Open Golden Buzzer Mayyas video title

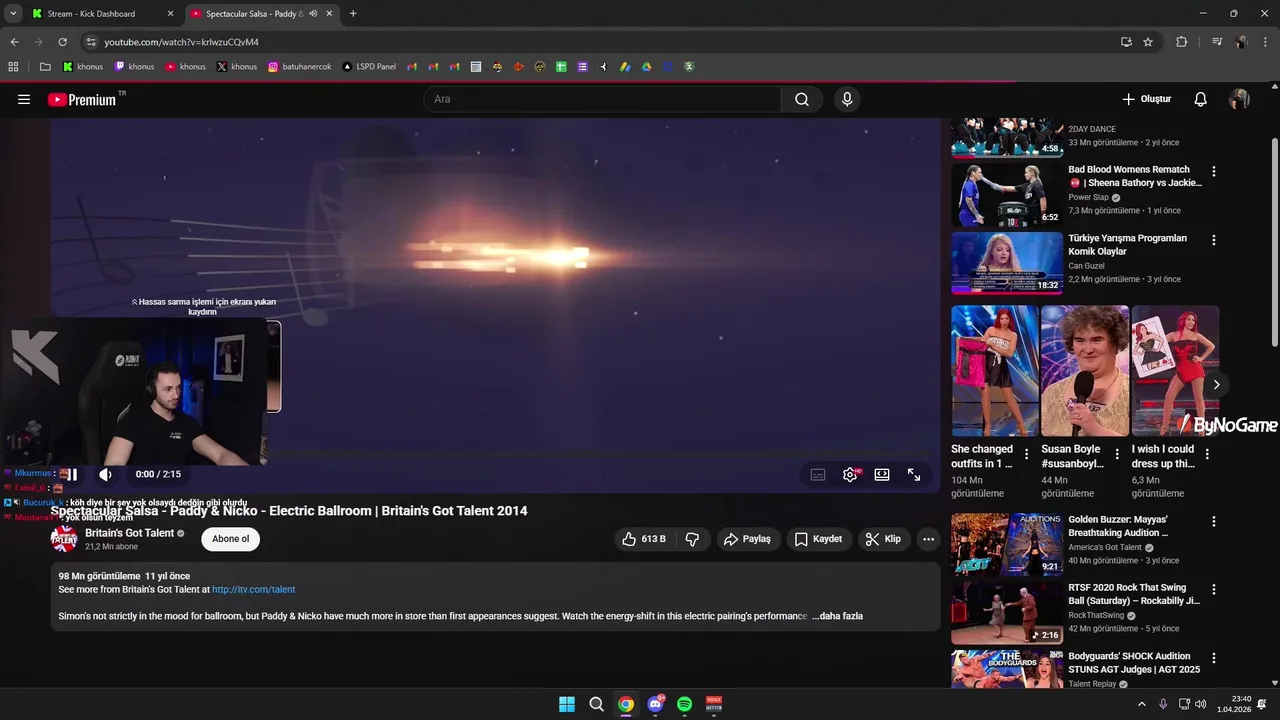(1118, 526)
